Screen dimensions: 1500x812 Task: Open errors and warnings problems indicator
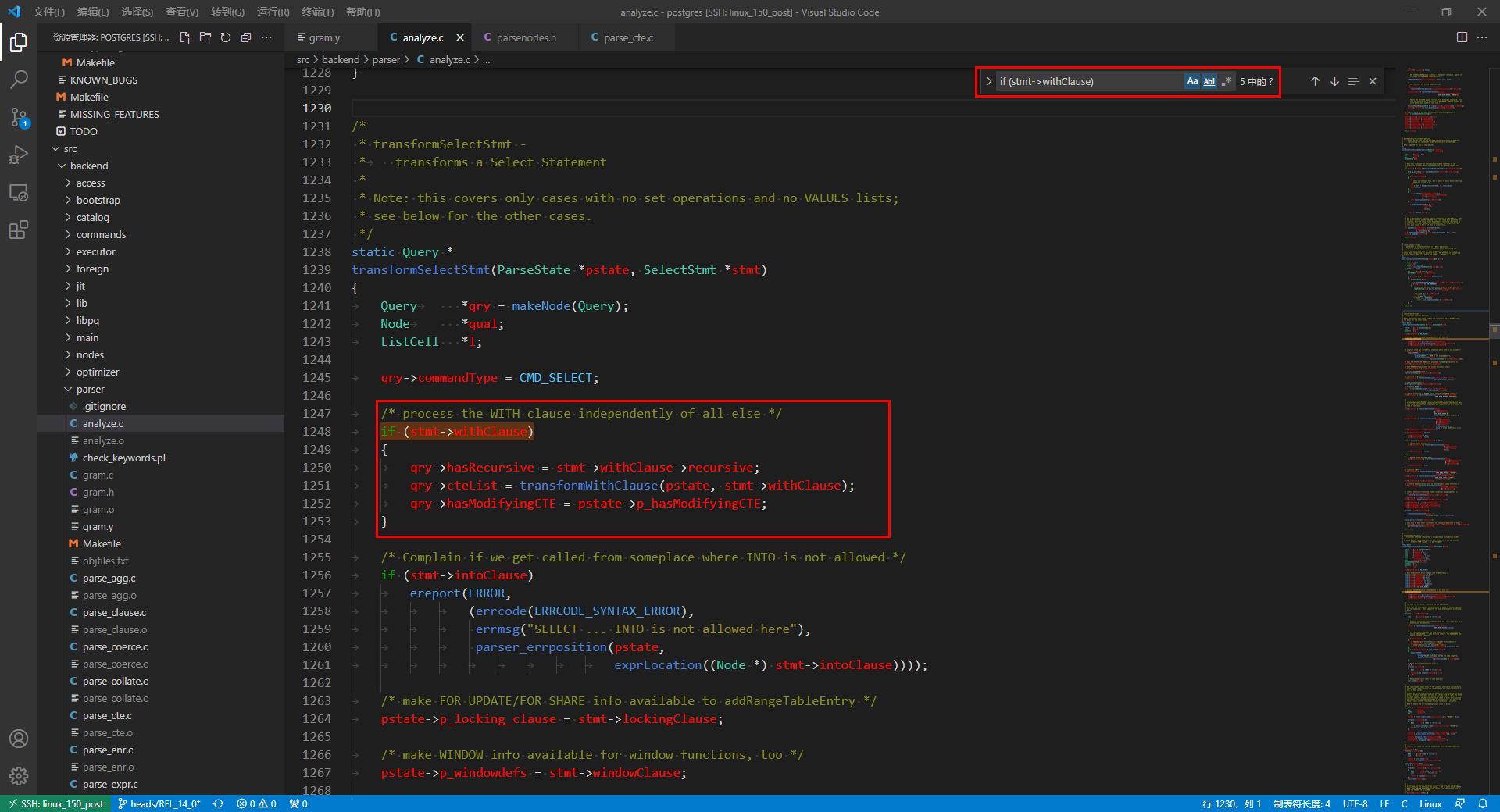(257, 803)
